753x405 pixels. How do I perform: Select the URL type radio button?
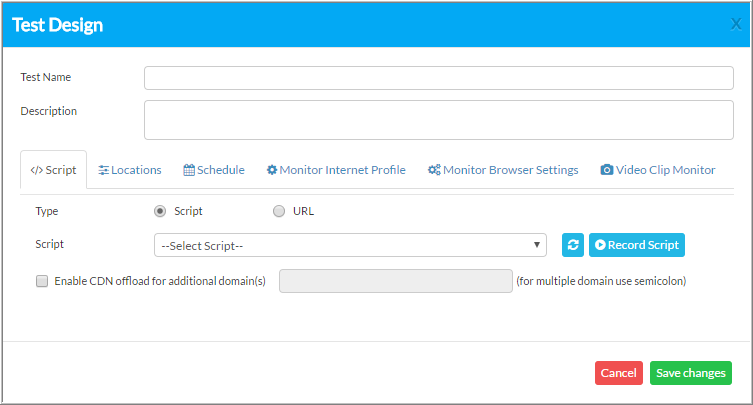[279, 211]
